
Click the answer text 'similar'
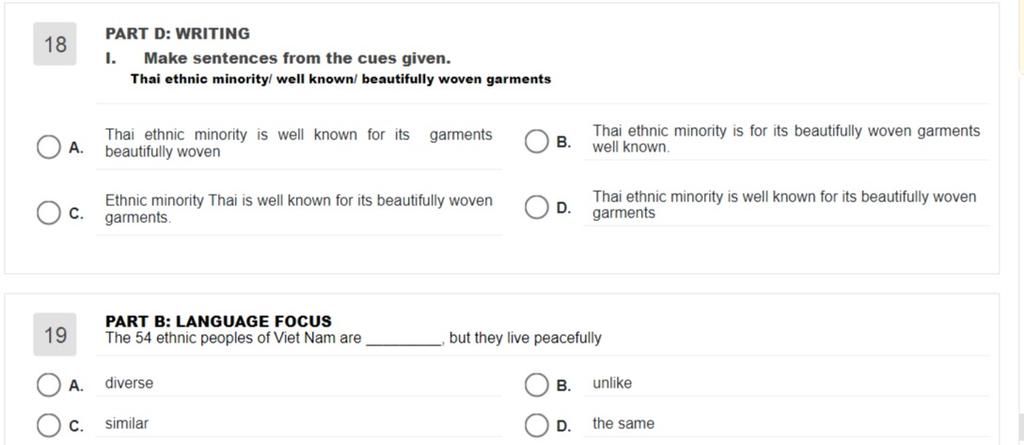pos(127,423)
